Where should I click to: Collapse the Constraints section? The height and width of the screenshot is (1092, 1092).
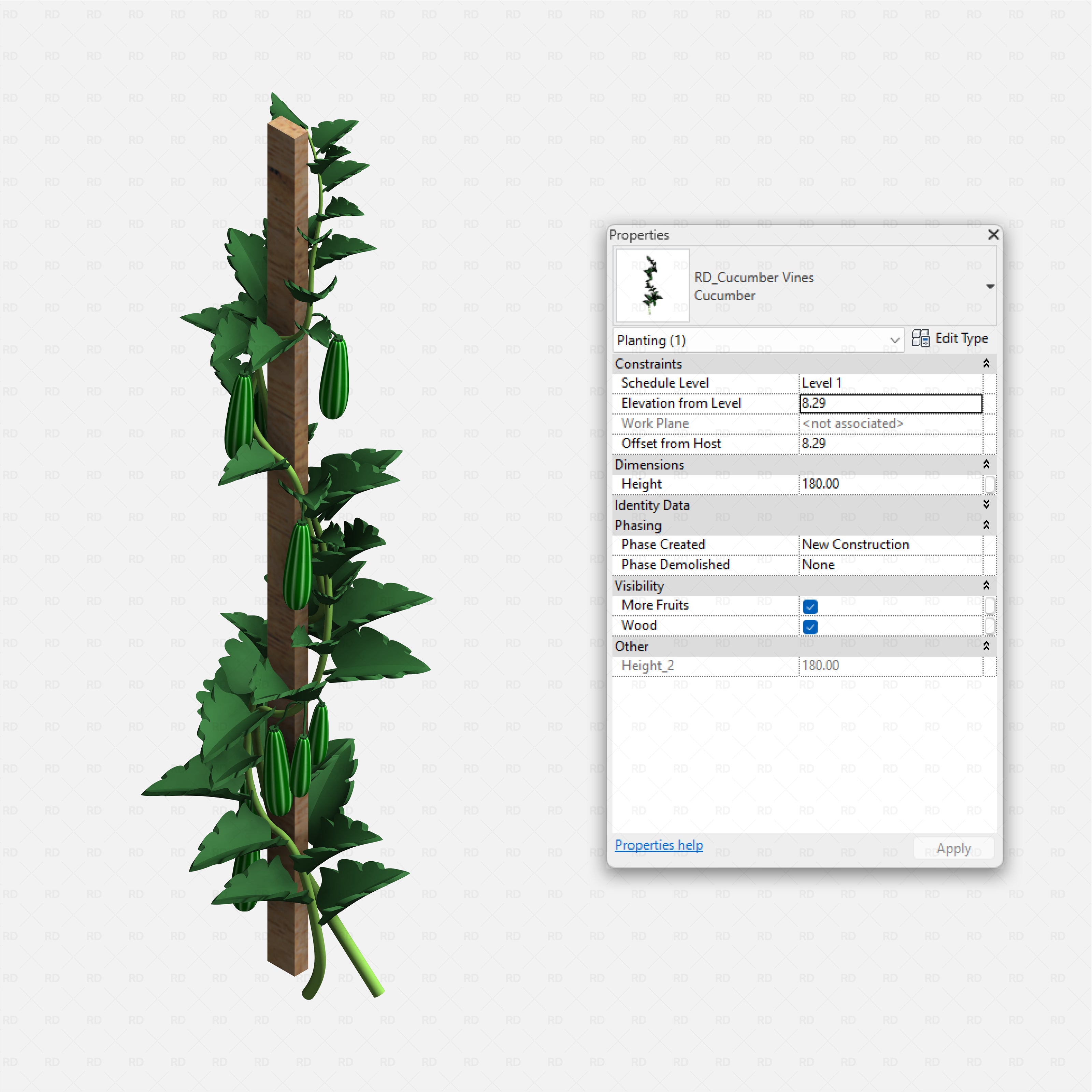pos(986,363)
